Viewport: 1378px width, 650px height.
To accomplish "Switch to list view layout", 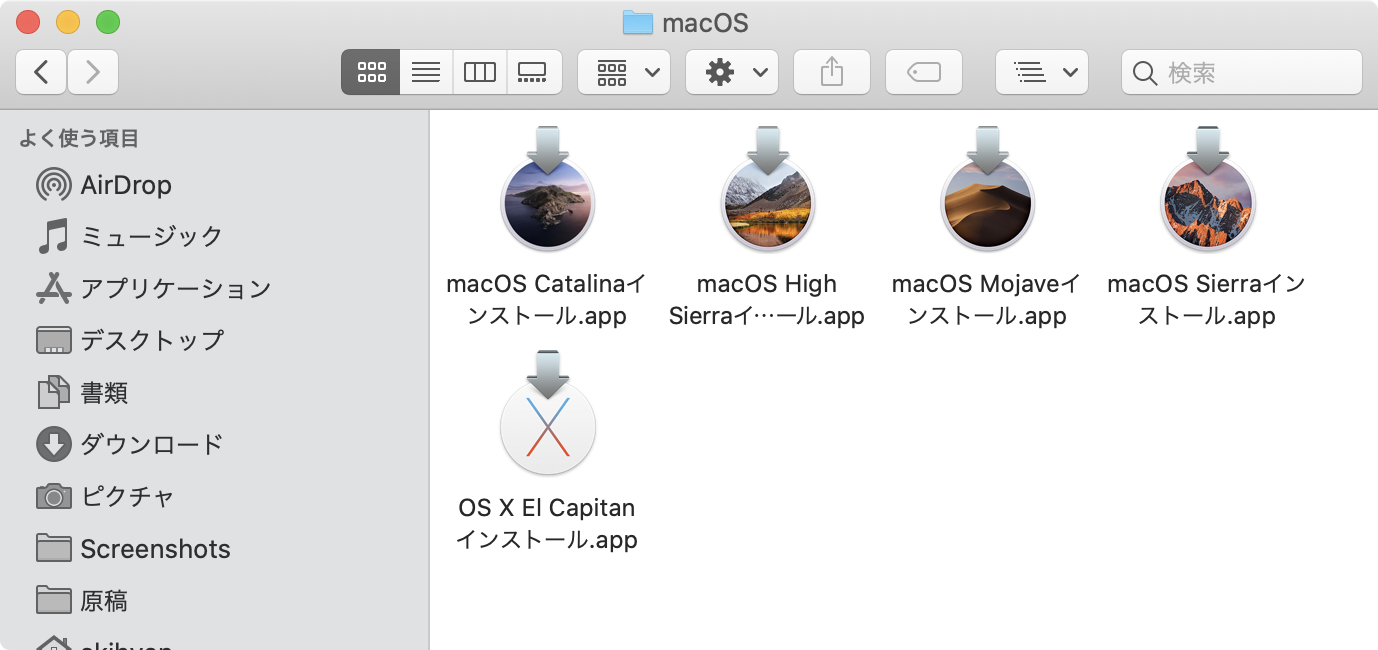I will (425, 71).
